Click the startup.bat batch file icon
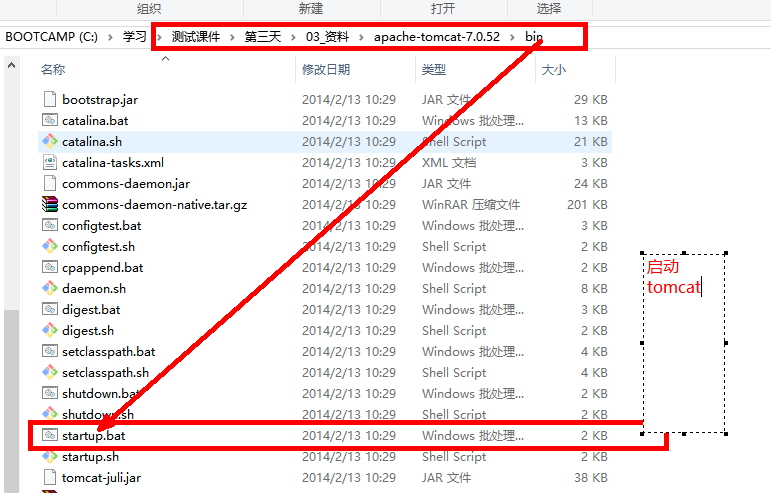Viewport: 771px width, 493px height. [x=50, y=435]
